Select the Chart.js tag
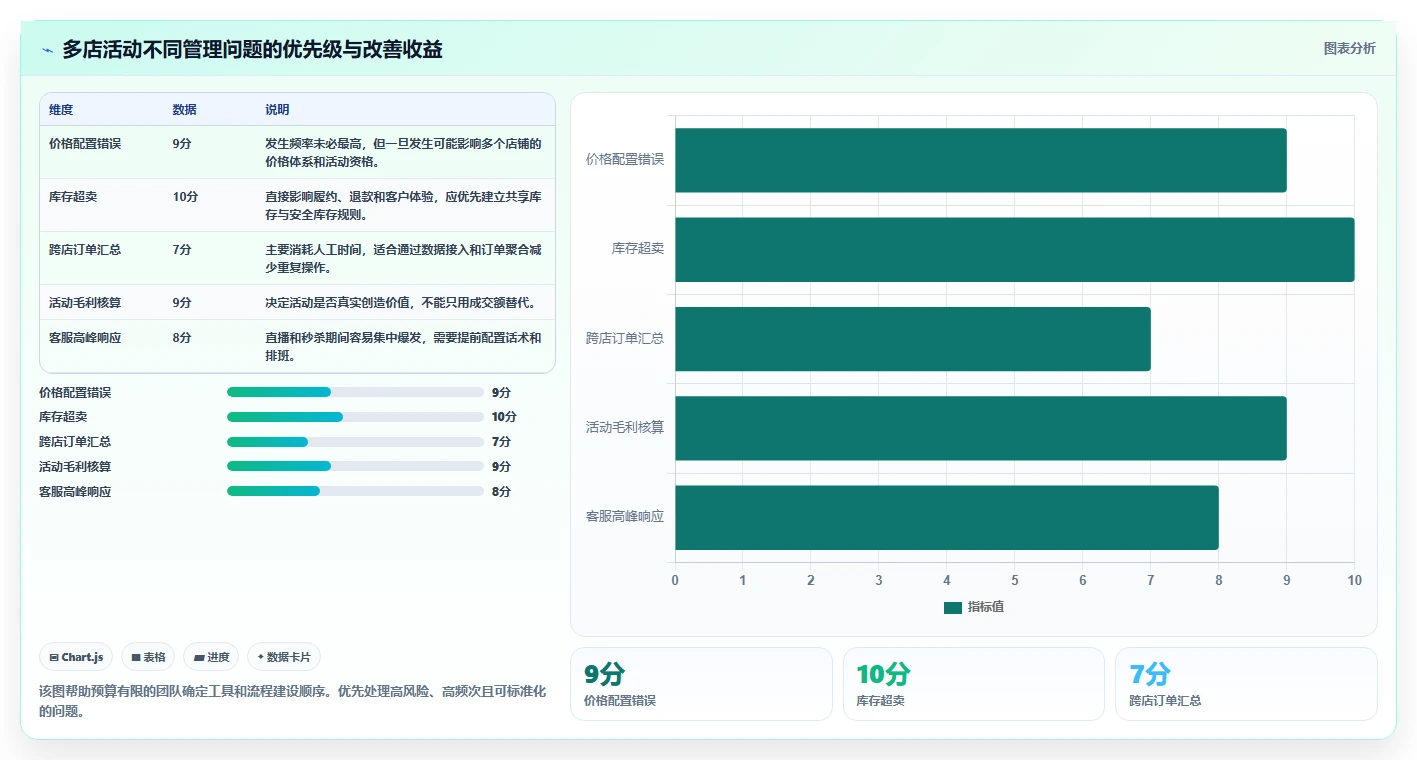Image resolution: width=1417 pixels, height=760 pixels. (77, 657)
